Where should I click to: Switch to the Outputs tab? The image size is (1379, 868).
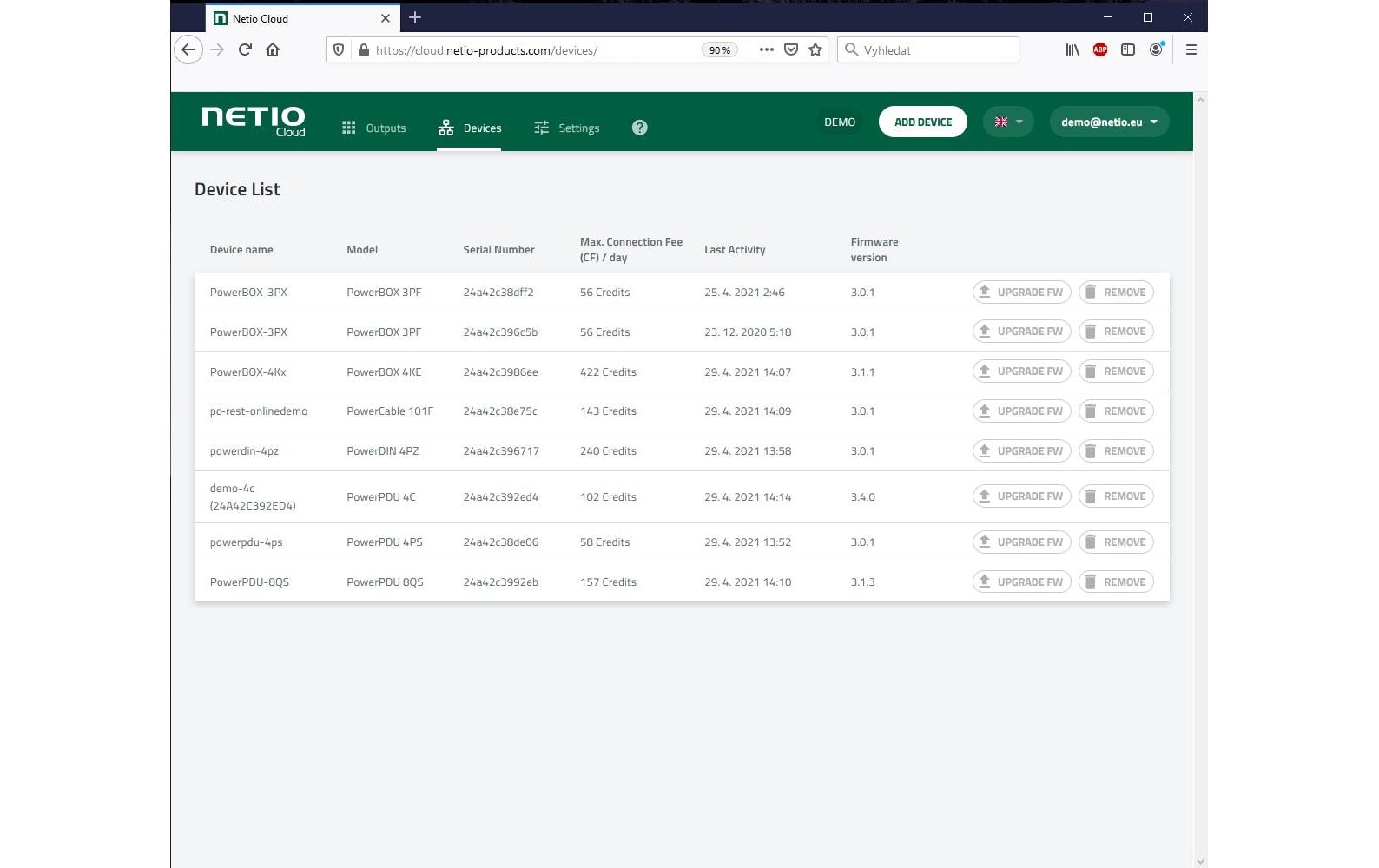373,128
